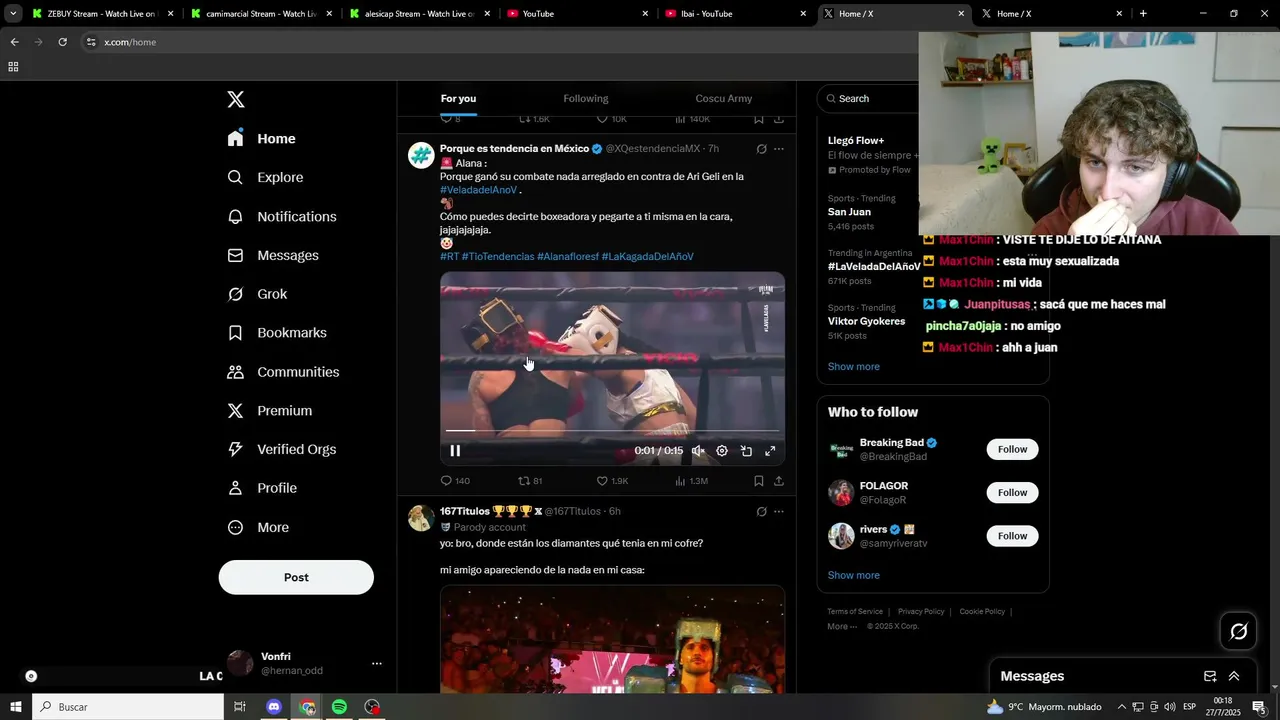Viewport: 1280px width, 720px height.
Task: Show more Who to follow suggestions
Action: tap(854, 575)
